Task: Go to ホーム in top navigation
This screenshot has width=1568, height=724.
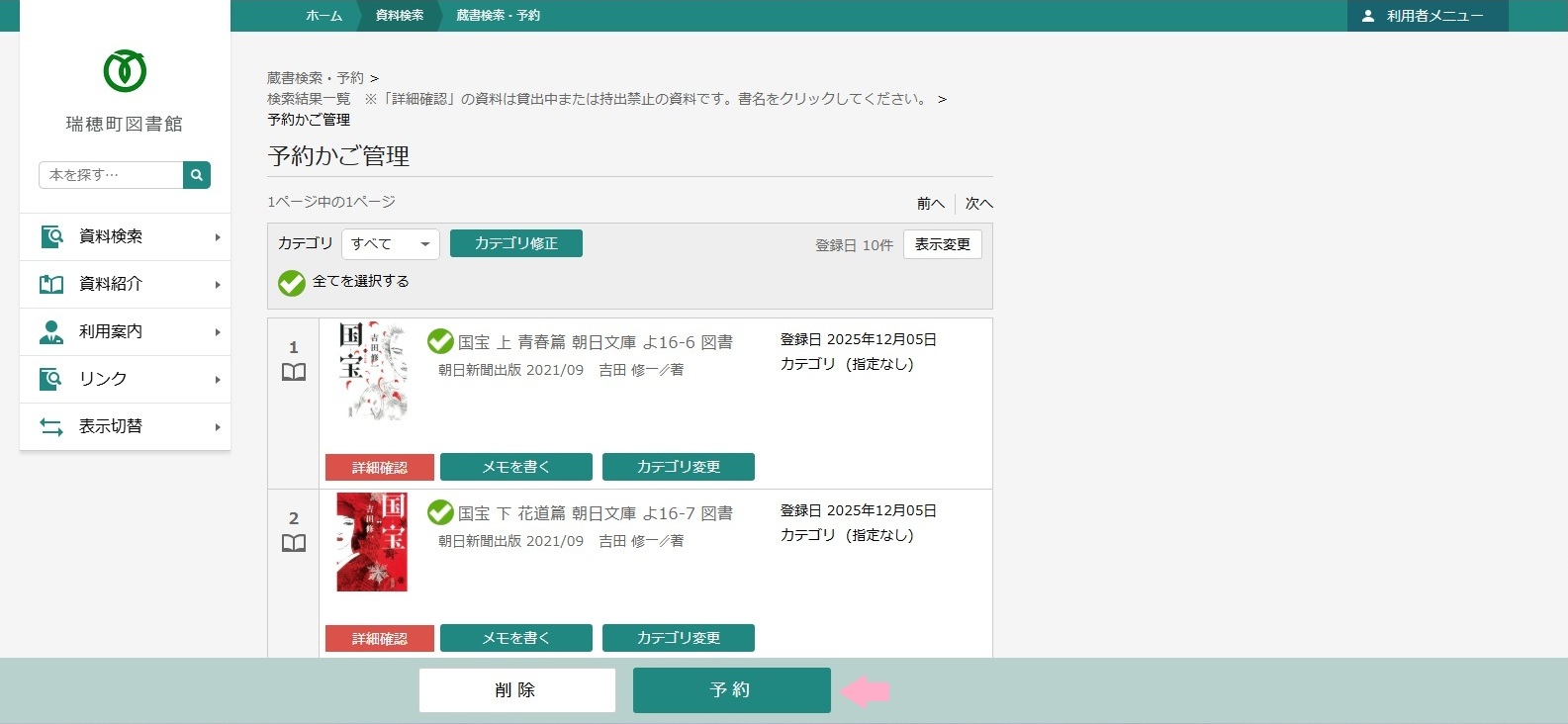Action: pyautogui.click(x=323, y=16)
